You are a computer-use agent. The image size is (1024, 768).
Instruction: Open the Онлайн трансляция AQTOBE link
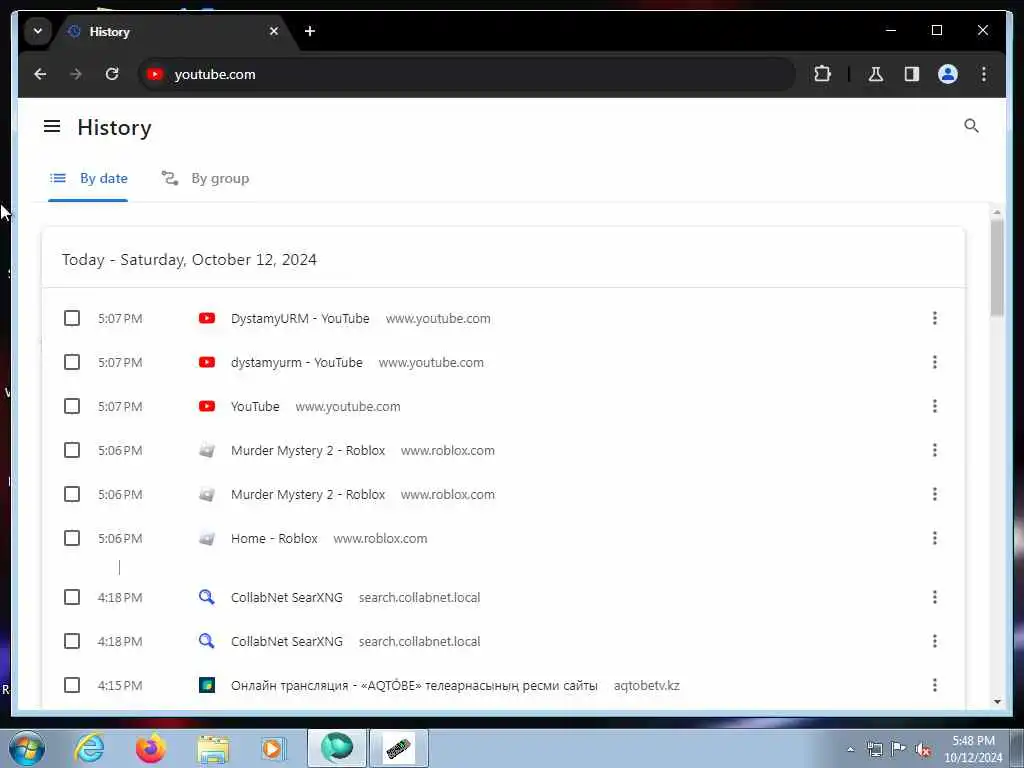[414, 685]
